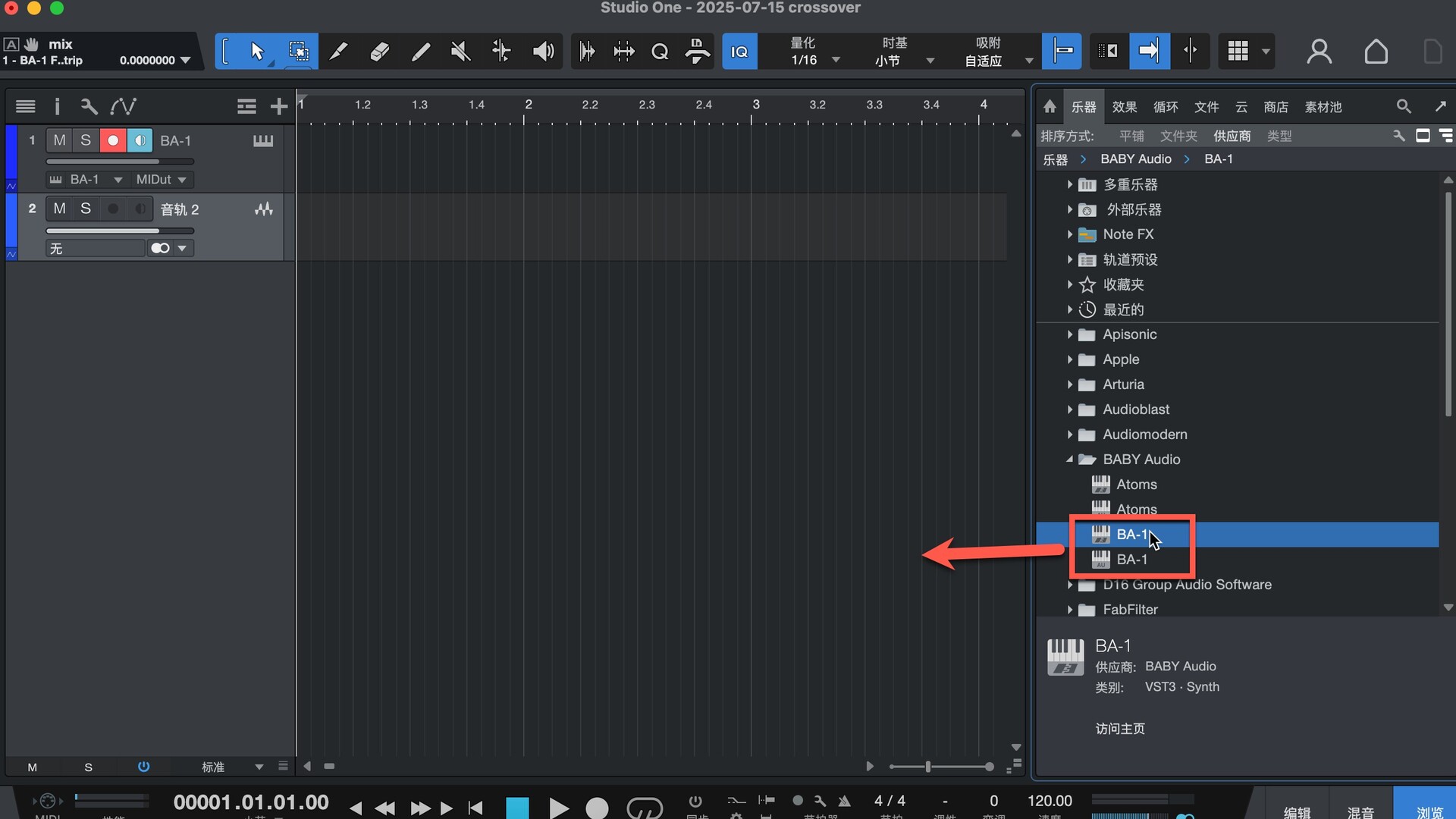
Task: Mute track BA-1
Action: coord(60,140)
